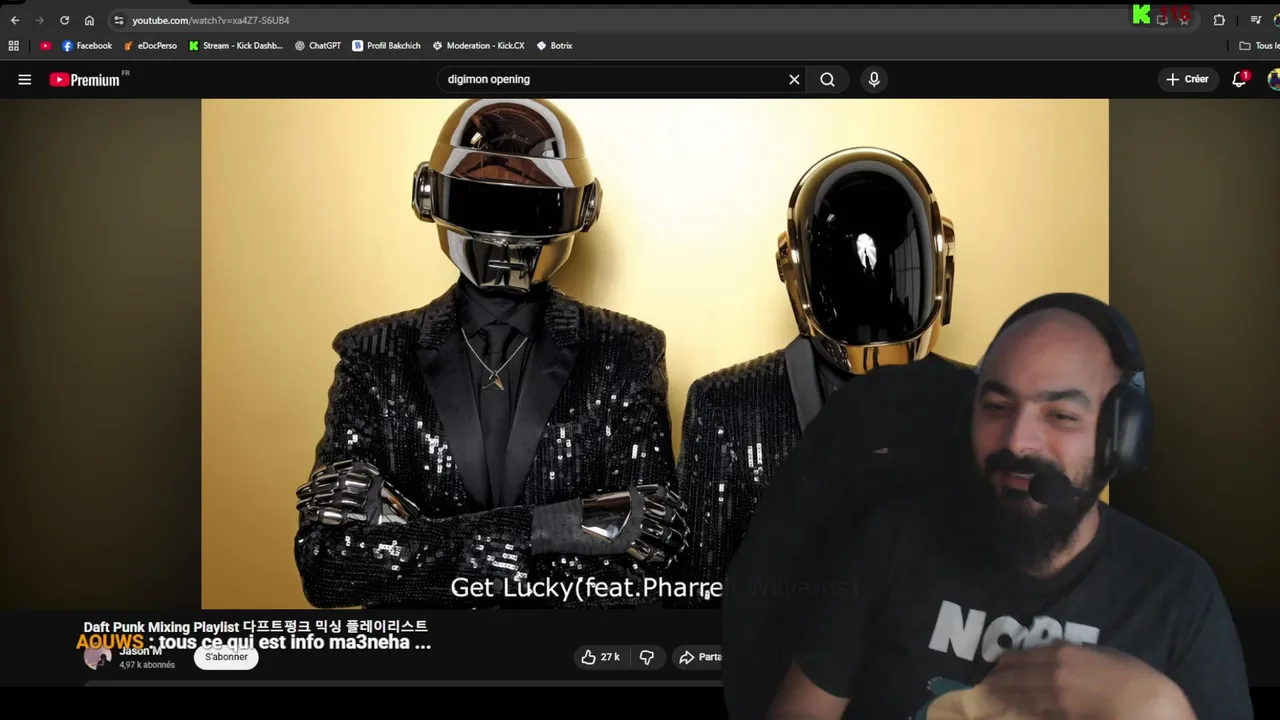Screen dimensions: 1280x720
Task: Open the YouTube bookmark icon
Action: (45, 46)
